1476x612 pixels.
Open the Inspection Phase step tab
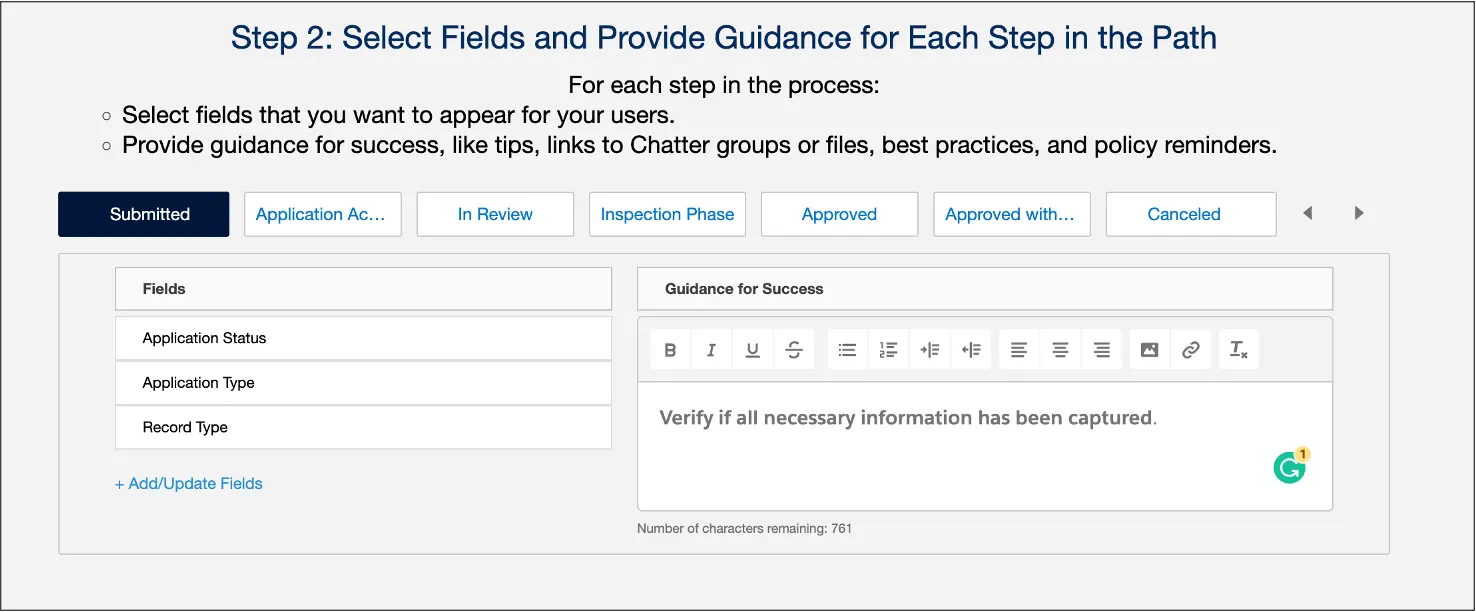667,213
